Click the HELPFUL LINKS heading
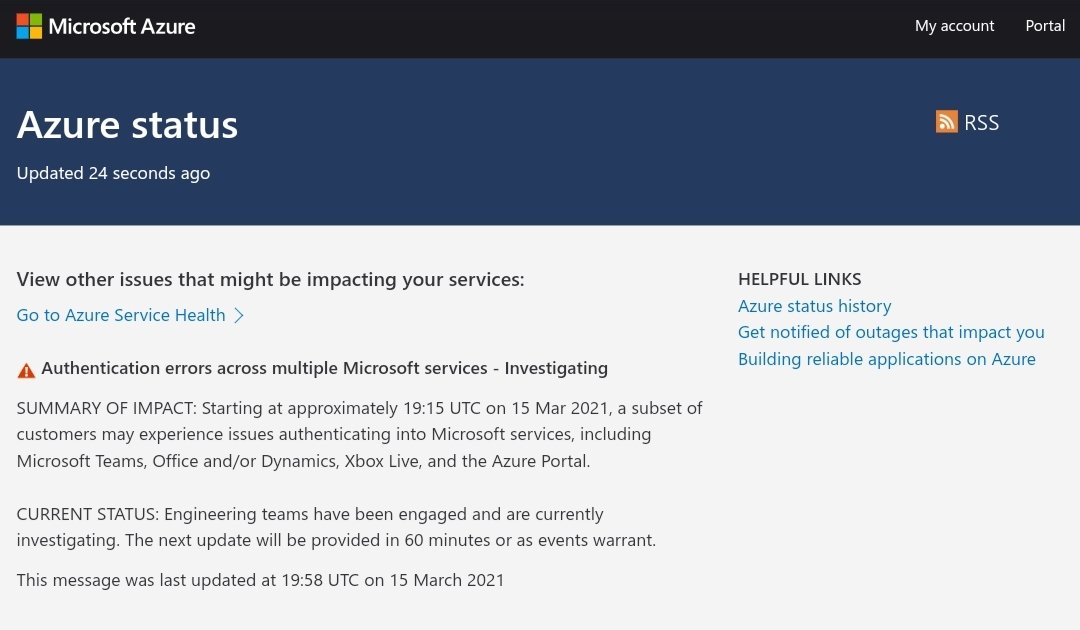Image resolution: width=1080 pixels, height=630 pixels. [800, 279]
